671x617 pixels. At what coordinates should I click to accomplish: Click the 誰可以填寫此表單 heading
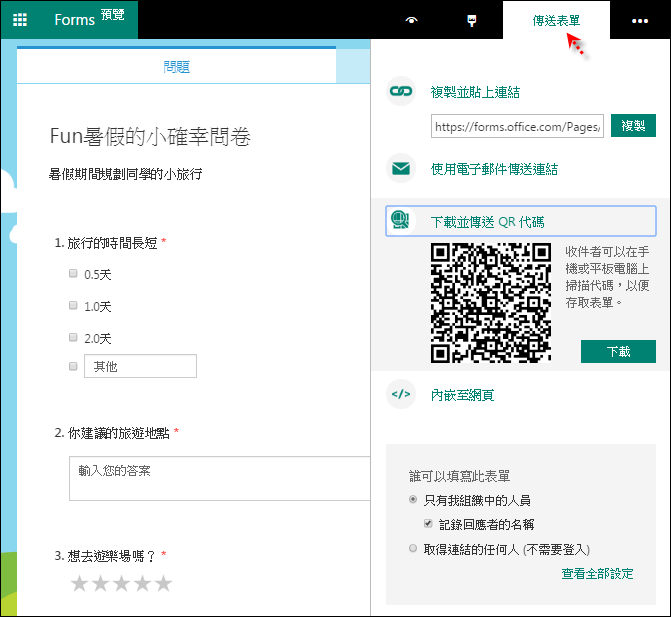click(460, 476)
